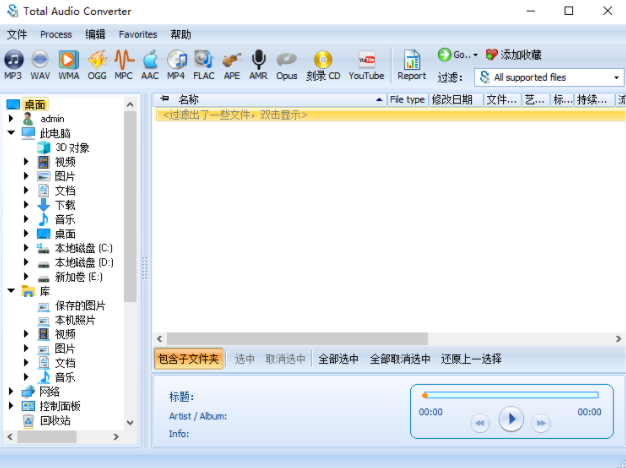Select the FLAC conversion icon
626x468 pixels.
click(204, 64)
